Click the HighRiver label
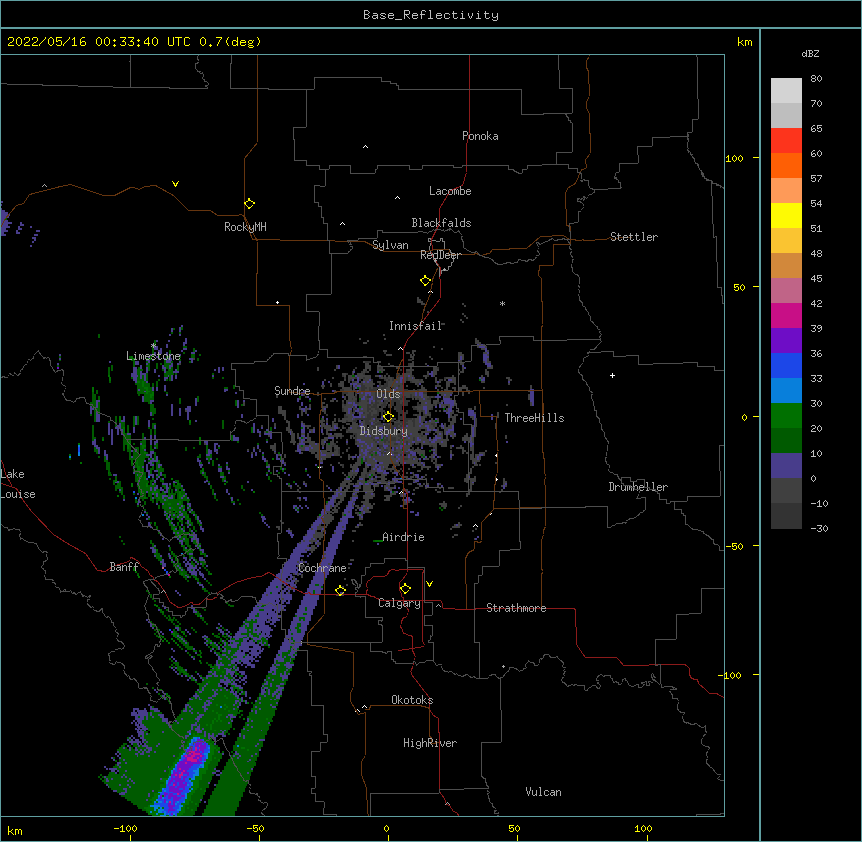The height and width of the screenshot is (842, 862). point(430,743)
